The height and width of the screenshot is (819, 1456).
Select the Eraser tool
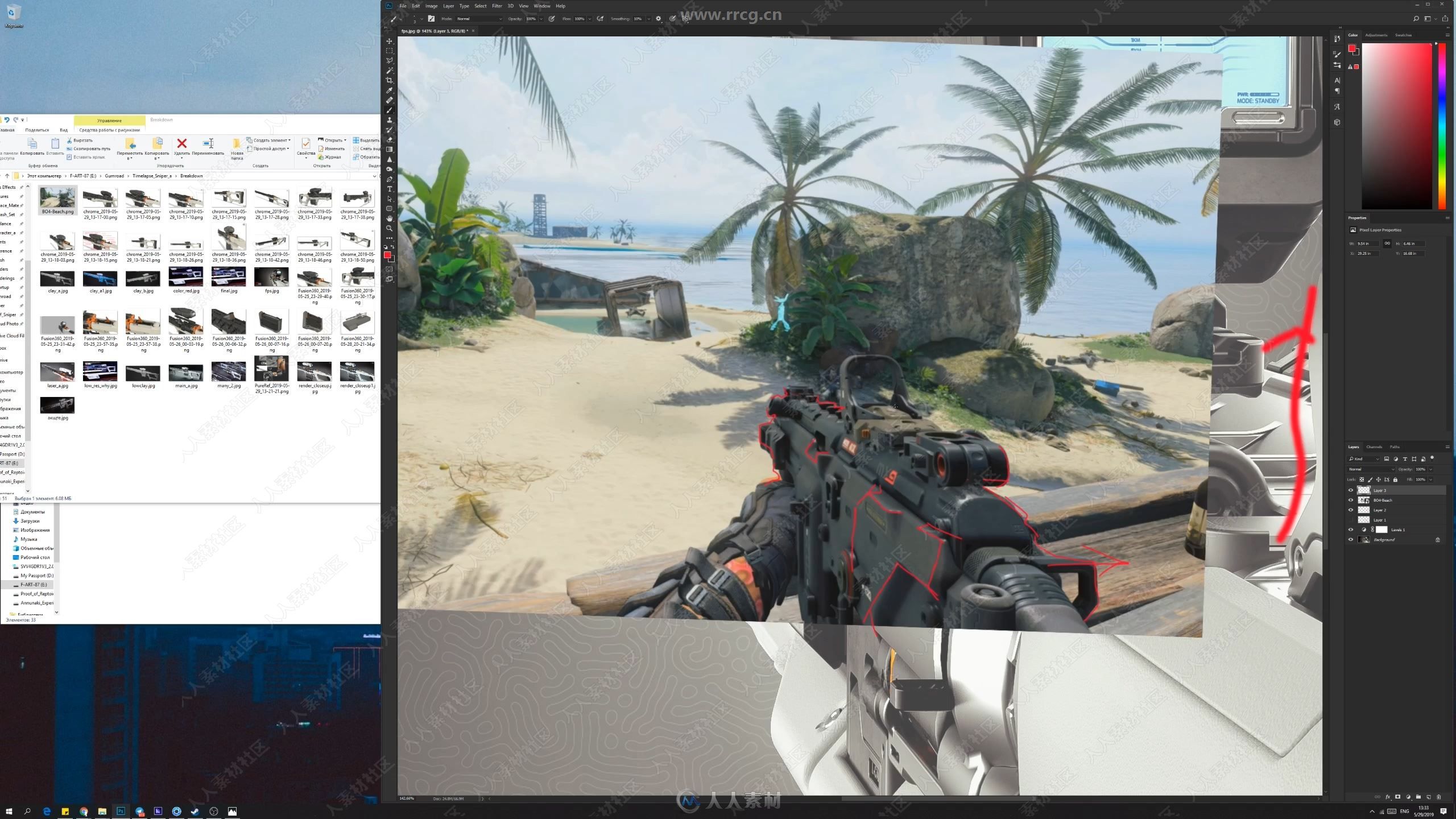click(x=390, y=140)
